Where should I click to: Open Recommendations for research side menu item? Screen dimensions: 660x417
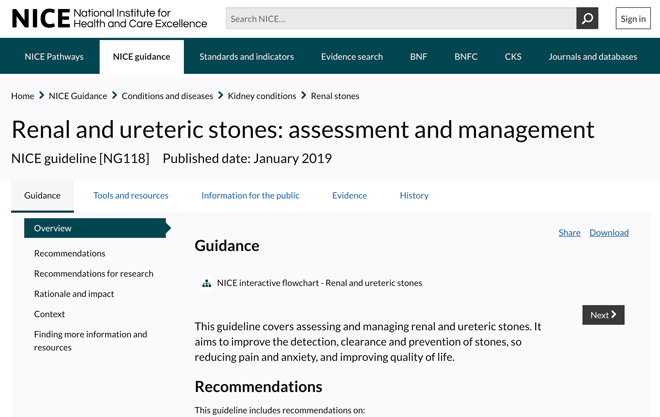pyautogui.click(x=93, y=274)
